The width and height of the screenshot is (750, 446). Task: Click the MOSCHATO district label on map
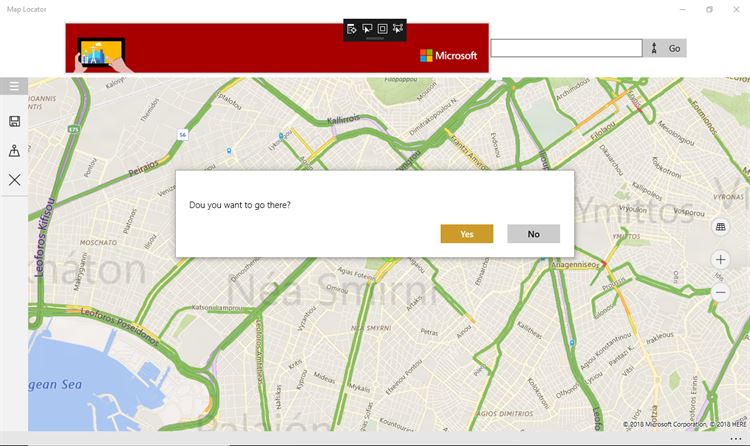coord(98,243)
